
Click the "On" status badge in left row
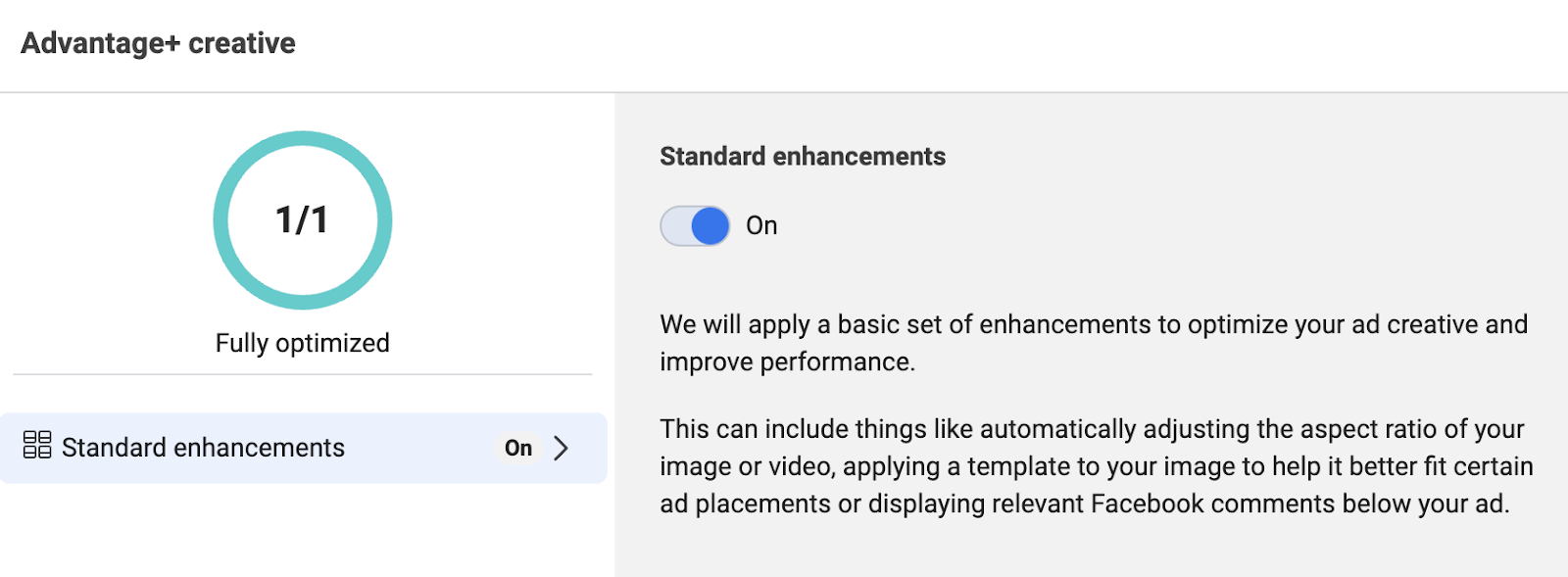pos(518,449)
